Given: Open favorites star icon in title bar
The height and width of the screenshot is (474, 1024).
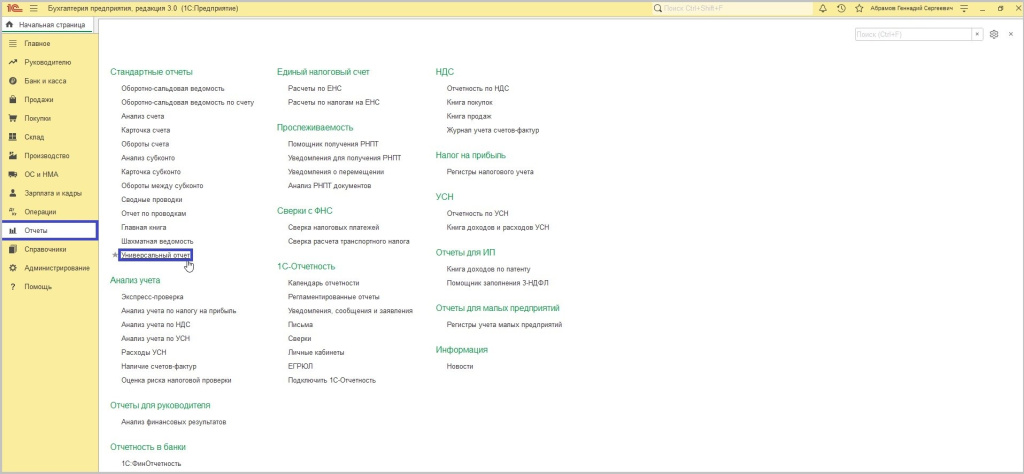Looking at the screenshot, I should click(859, 8).
